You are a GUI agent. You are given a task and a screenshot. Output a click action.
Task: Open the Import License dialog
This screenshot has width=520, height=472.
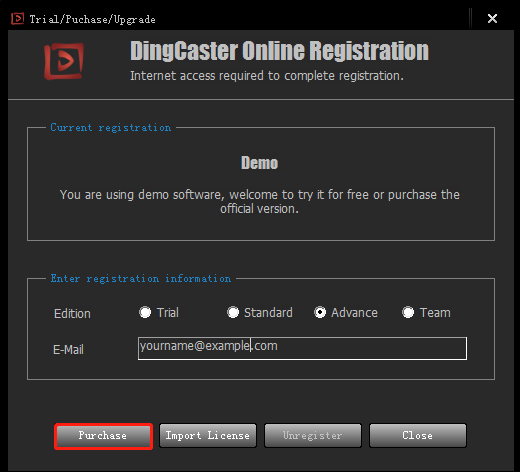click(208, 435)
